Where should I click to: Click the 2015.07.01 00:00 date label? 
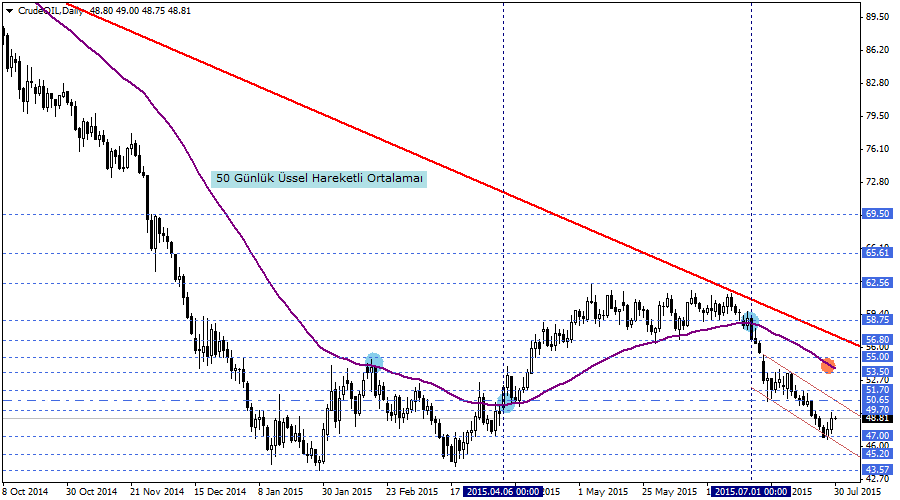751,492
